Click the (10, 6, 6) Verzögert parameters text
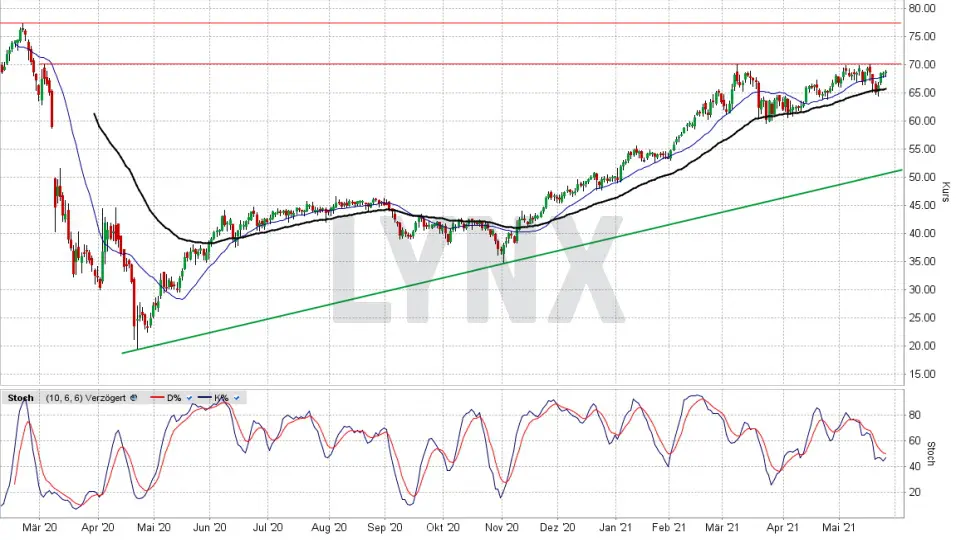Image resolution: width=960 pixels, height=540 pixels. pos(86,398)
